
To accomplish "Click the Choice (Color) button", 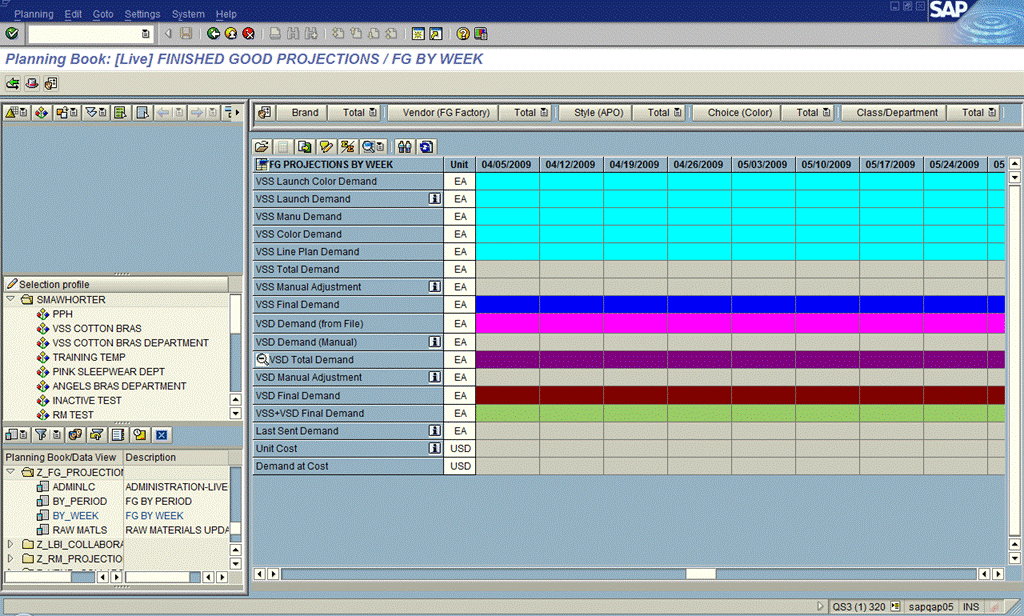I will coord(737,112).
